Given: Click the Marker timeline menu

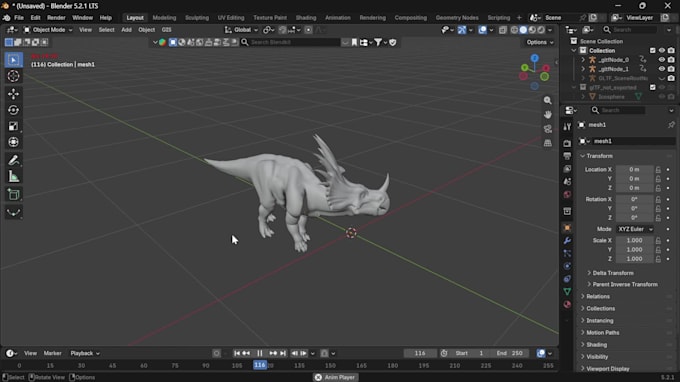Looking at the screenshot, I should [x=52, y=353].
